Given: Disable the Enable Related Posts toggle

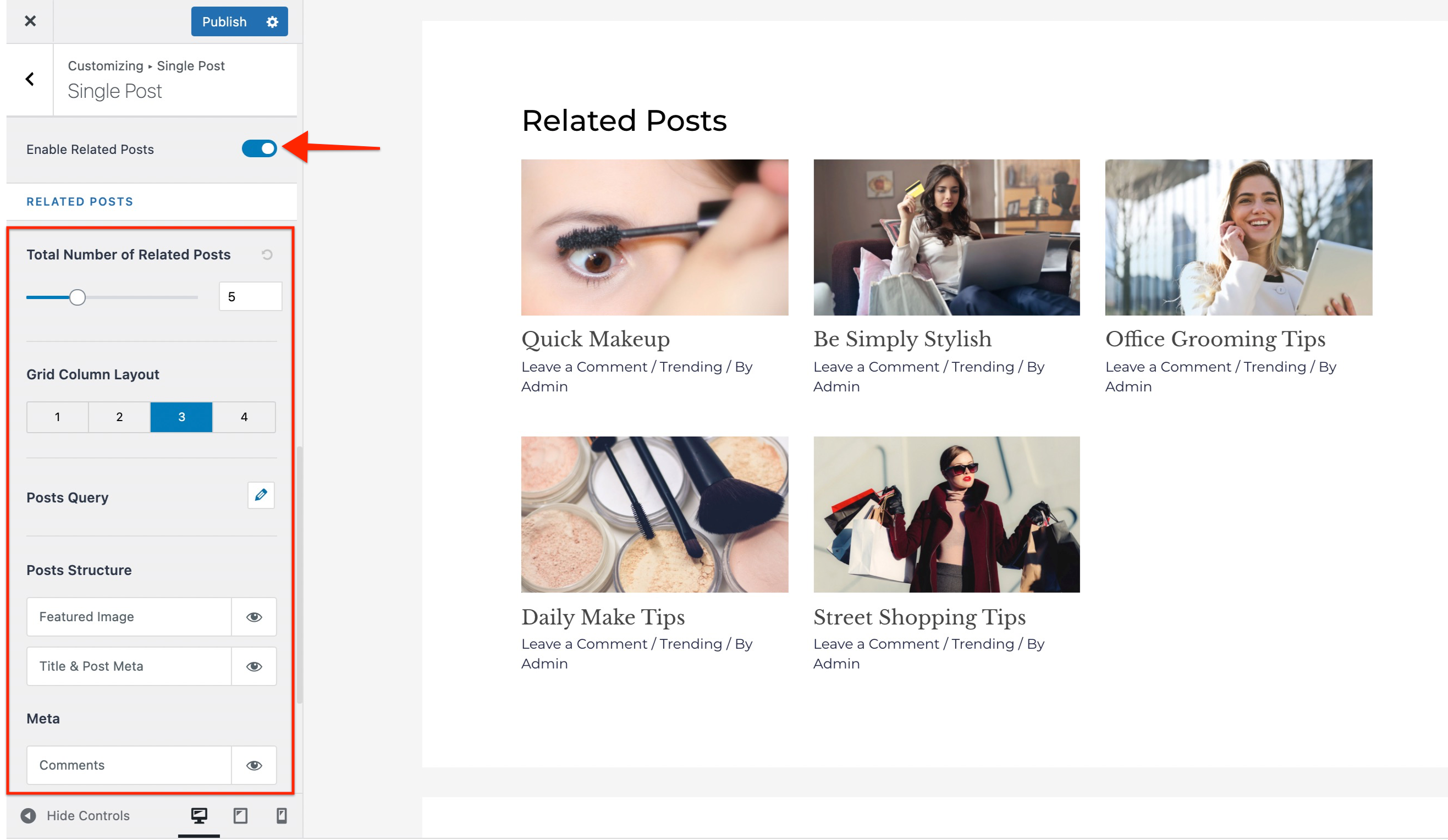Looking at the screenshot, I should click(259, 149).
